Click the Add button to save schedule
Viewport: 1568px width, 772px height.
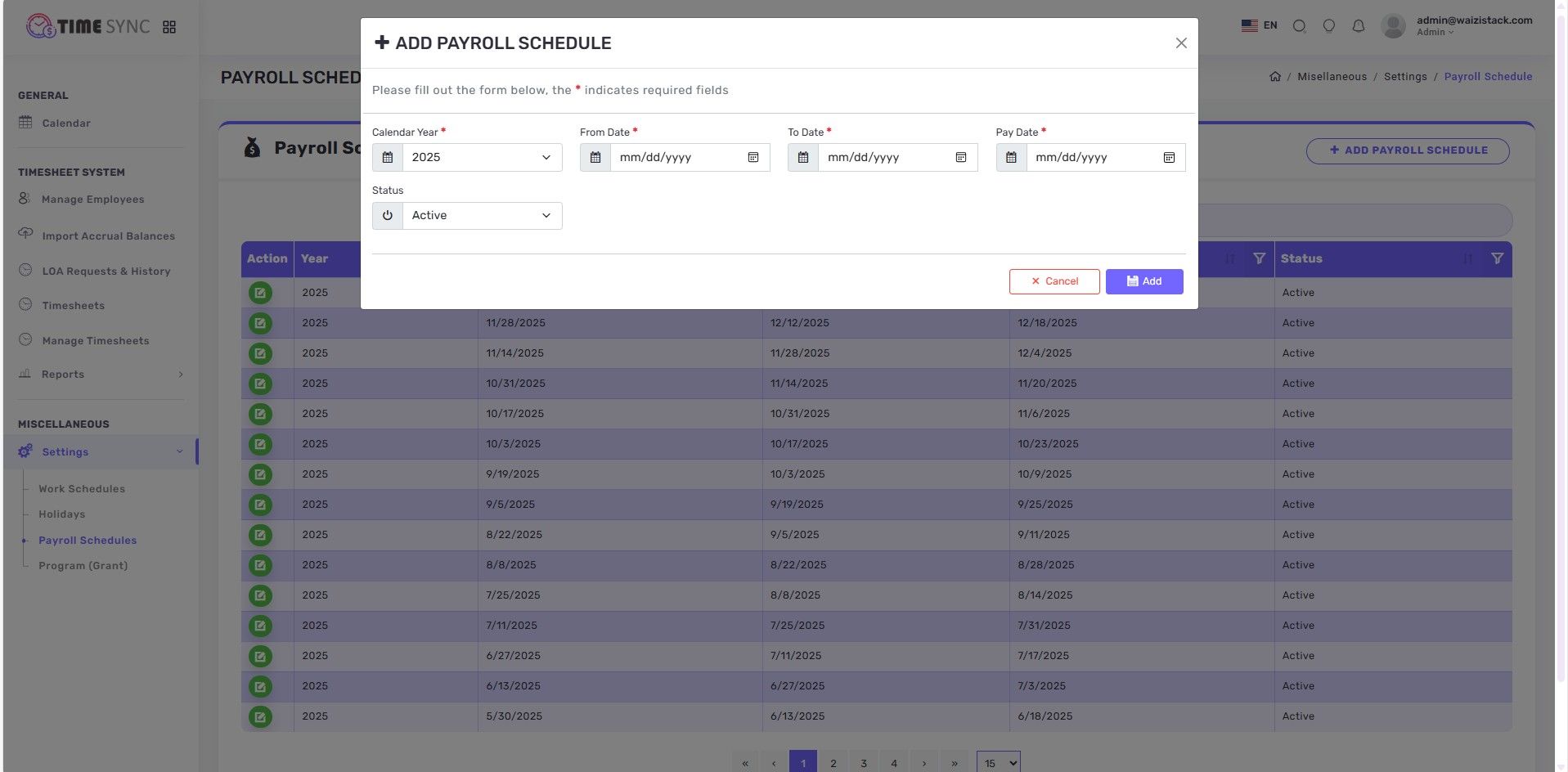(1143, 281)
